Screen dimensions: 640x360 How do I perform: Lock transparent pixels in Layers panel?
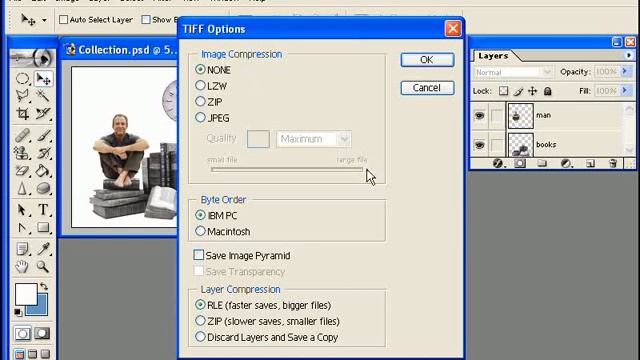click(504, 91)
